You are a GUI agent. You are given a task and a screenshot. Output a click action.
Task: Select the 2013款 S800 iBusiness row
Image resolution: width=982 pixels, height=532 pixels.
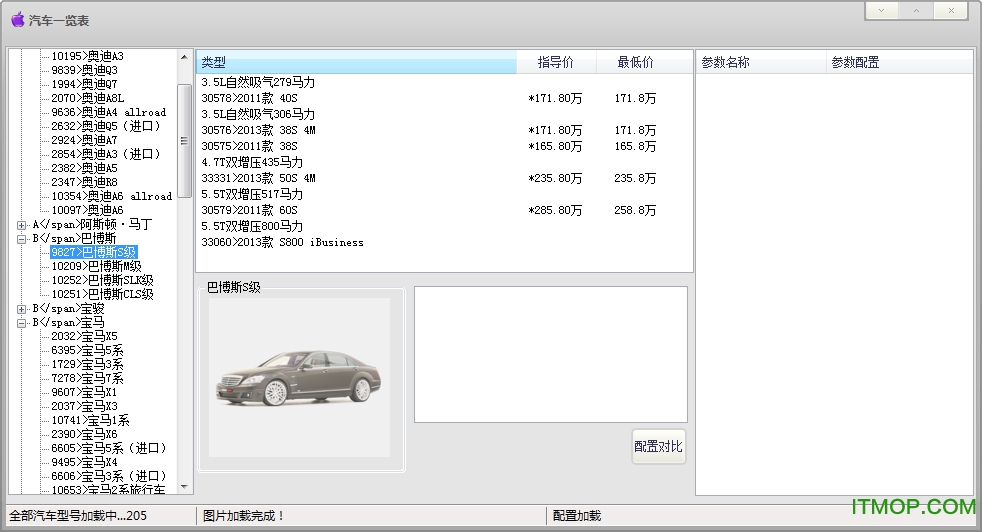[x=283, y=243]
